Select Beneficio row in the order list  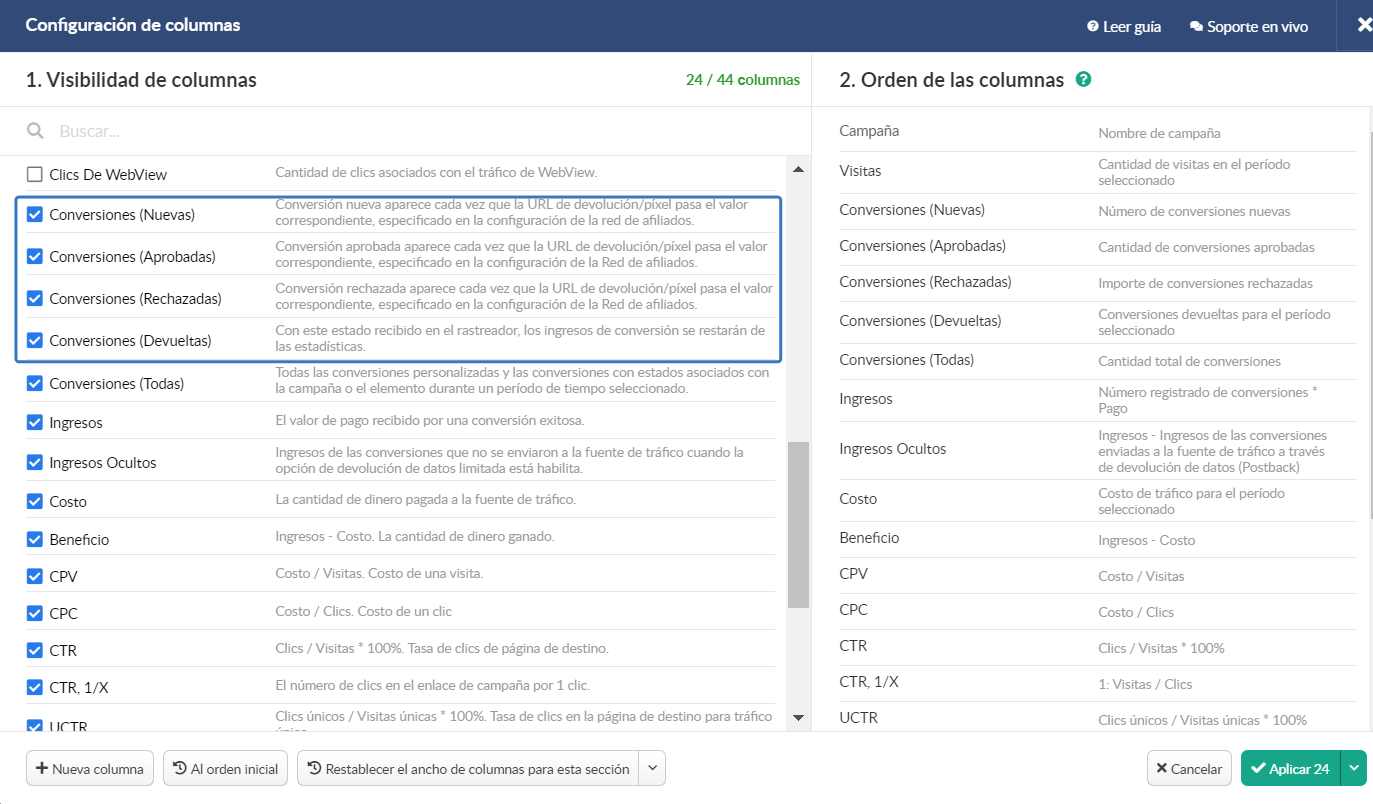(x=1098, y=538)
